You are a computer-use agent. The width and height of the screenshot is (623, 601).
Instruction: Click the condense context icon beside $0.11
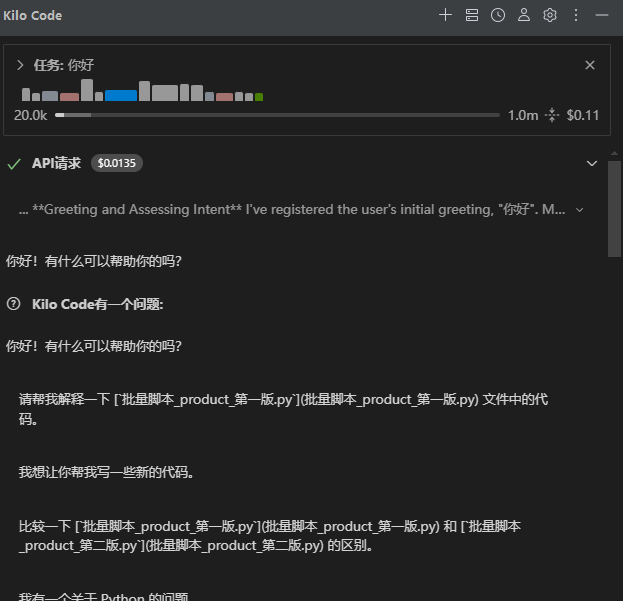click(x=552, y=115)
